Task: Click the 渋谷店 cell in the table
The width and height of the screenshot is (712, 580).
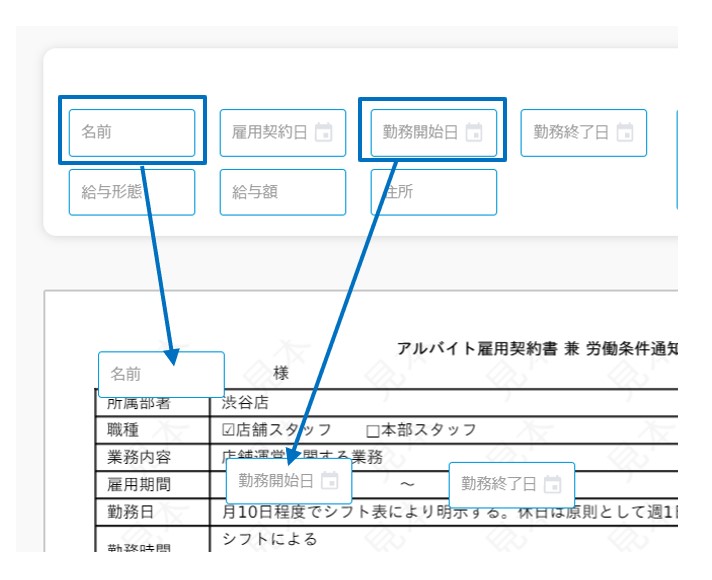Action: coord(245,402)
